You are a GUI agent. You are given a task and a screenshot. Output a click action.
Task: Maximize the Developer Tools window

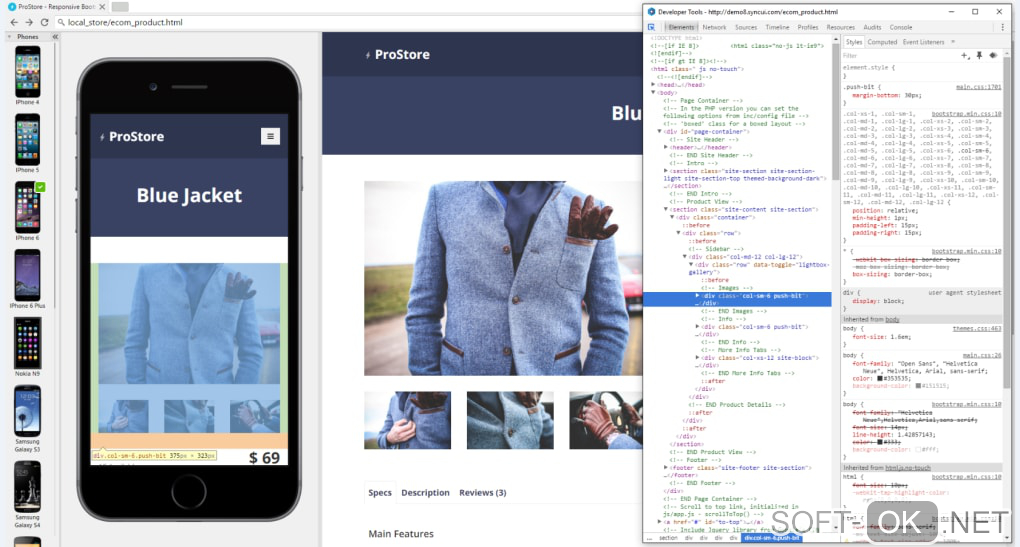pyautogui.click(x=975, y=12)
